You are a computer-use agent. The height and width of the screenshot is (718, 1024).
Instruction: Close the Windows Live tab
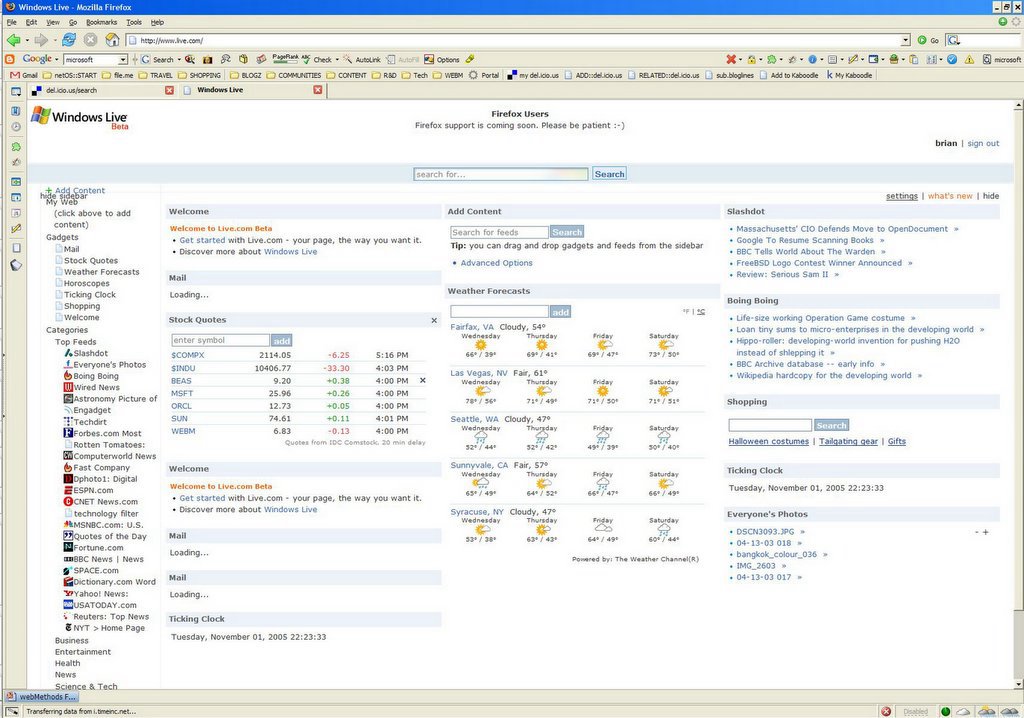tap(317, 90)
